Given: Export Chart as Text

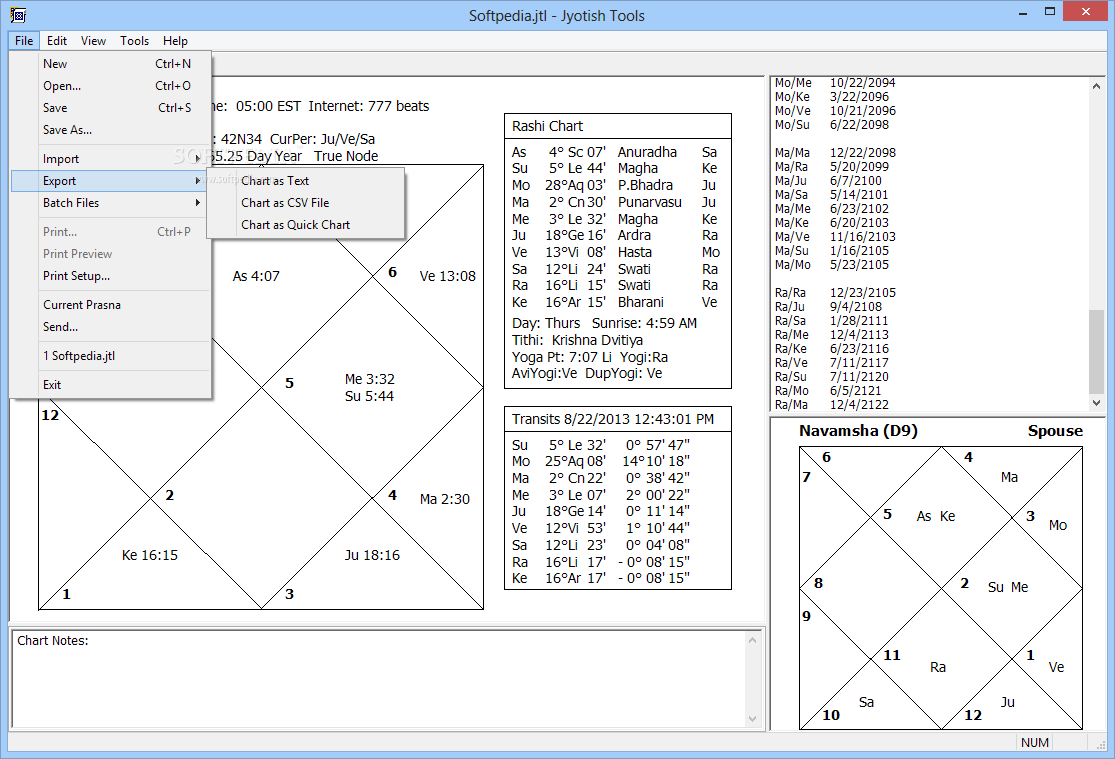Looking at the screenshot, I should [306, 181].
